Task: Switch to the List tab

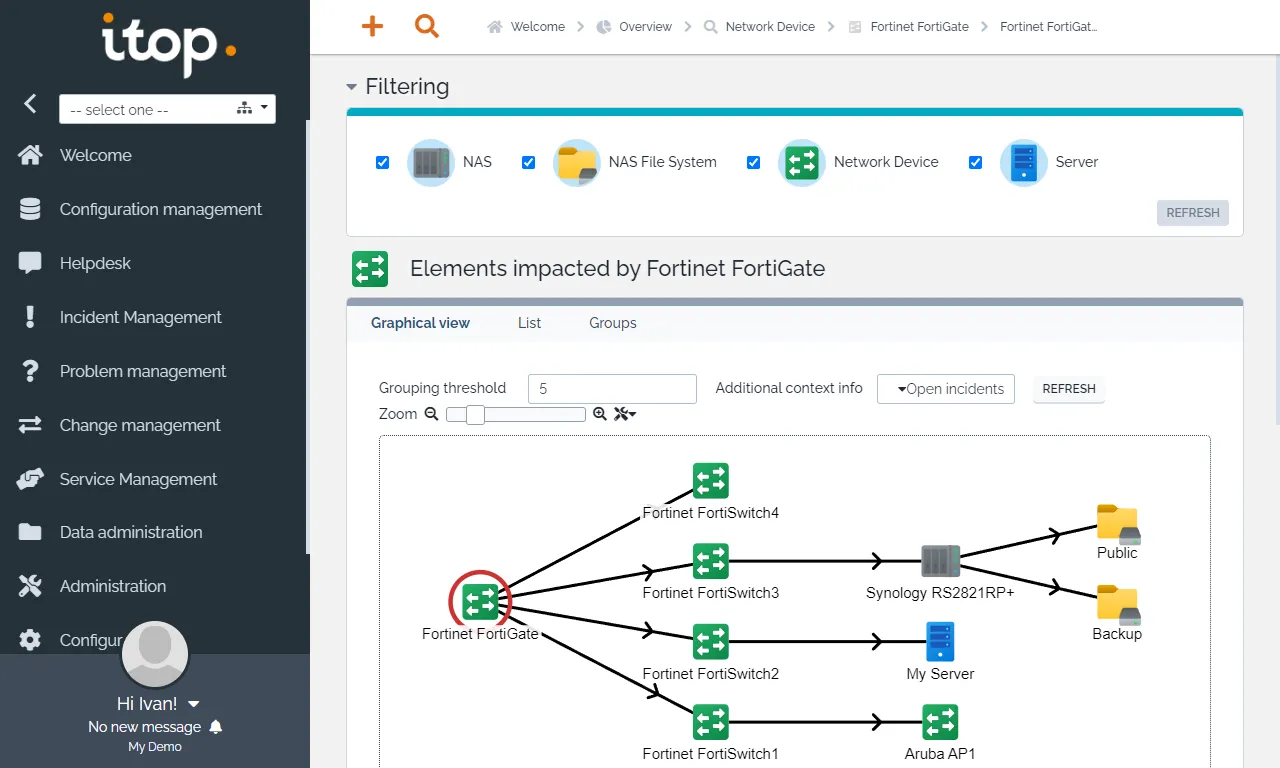Action: pos(529,323)
